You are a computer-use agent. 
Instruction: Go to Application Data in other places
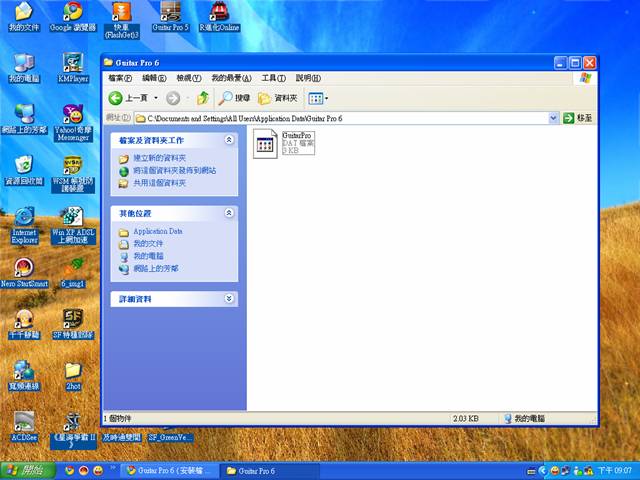[158, 231]
